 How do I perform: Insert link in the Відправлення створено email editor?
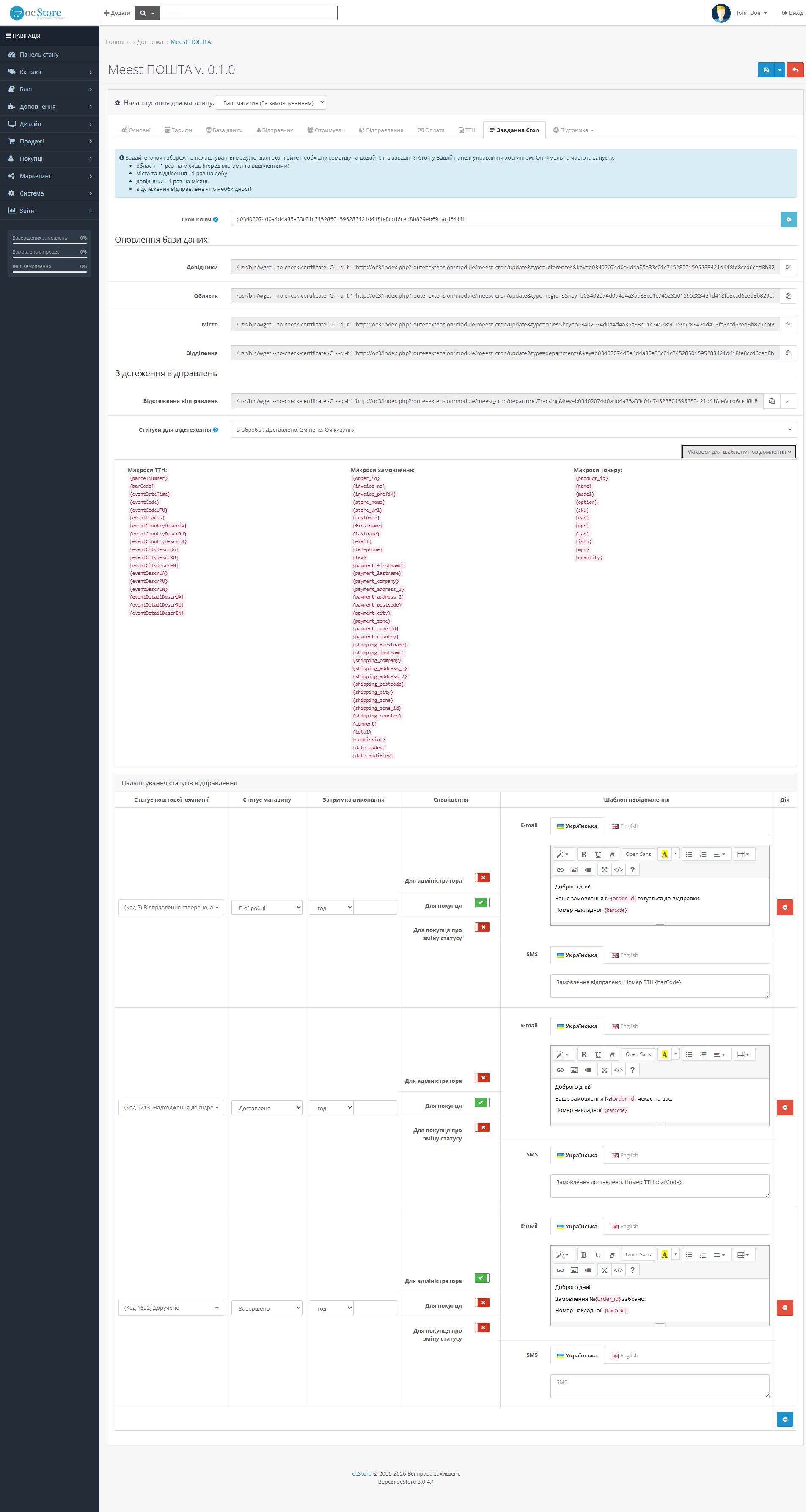click(x=560, y=870)
